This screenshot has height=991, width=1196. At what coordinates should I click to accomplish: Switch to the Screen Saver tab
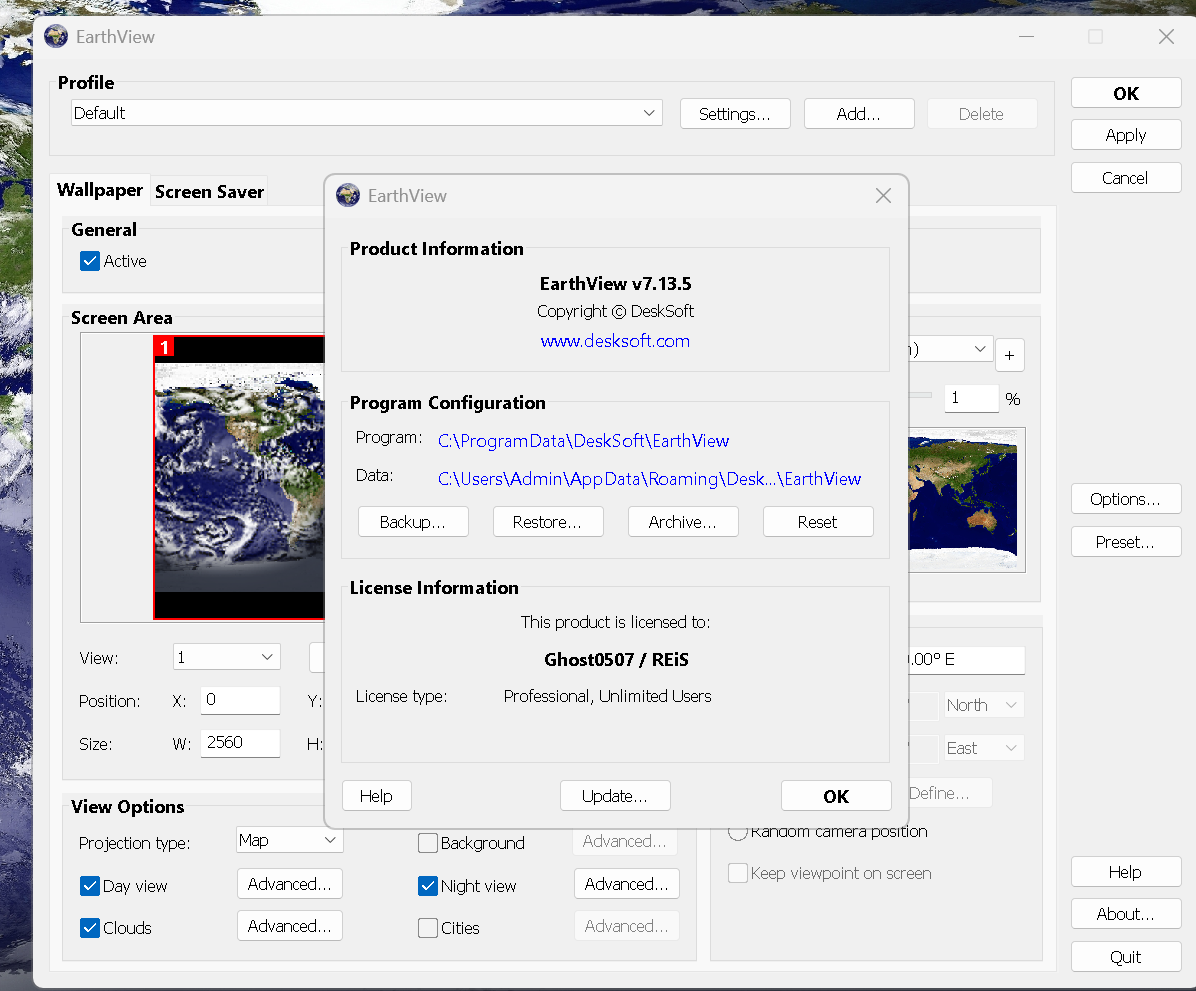210,191
